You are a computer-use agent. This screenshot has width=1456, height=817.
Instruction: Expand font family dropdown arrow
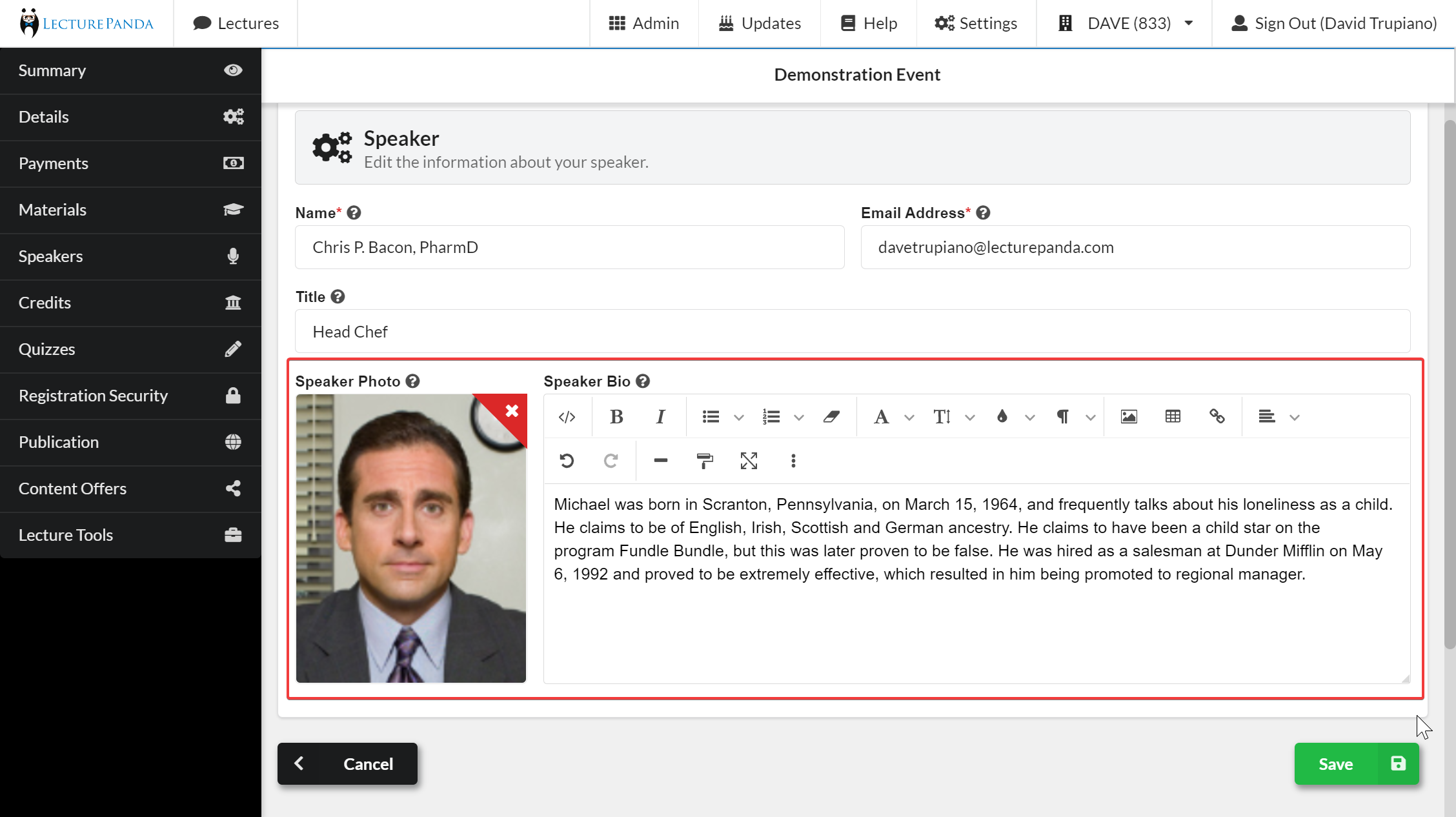909,418
